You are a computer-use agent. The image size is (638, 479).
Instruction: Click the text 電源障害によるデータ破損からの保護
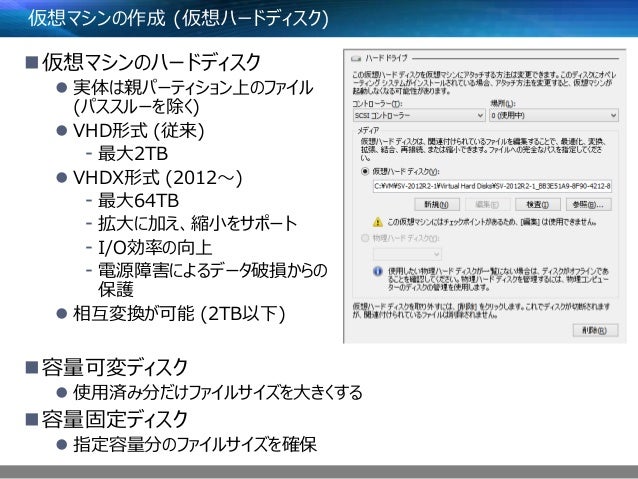click(212, 280)
